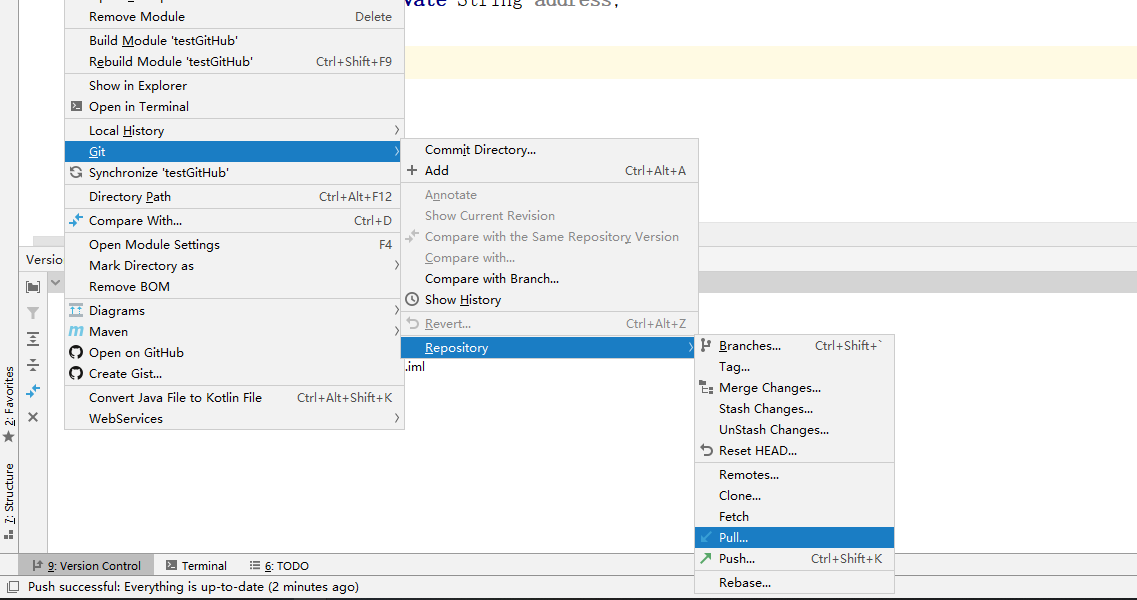Viewport: 1137px width, 600px height.
Task: Expand the Local History submenu arrow
Action: click(x=397, y=130)
